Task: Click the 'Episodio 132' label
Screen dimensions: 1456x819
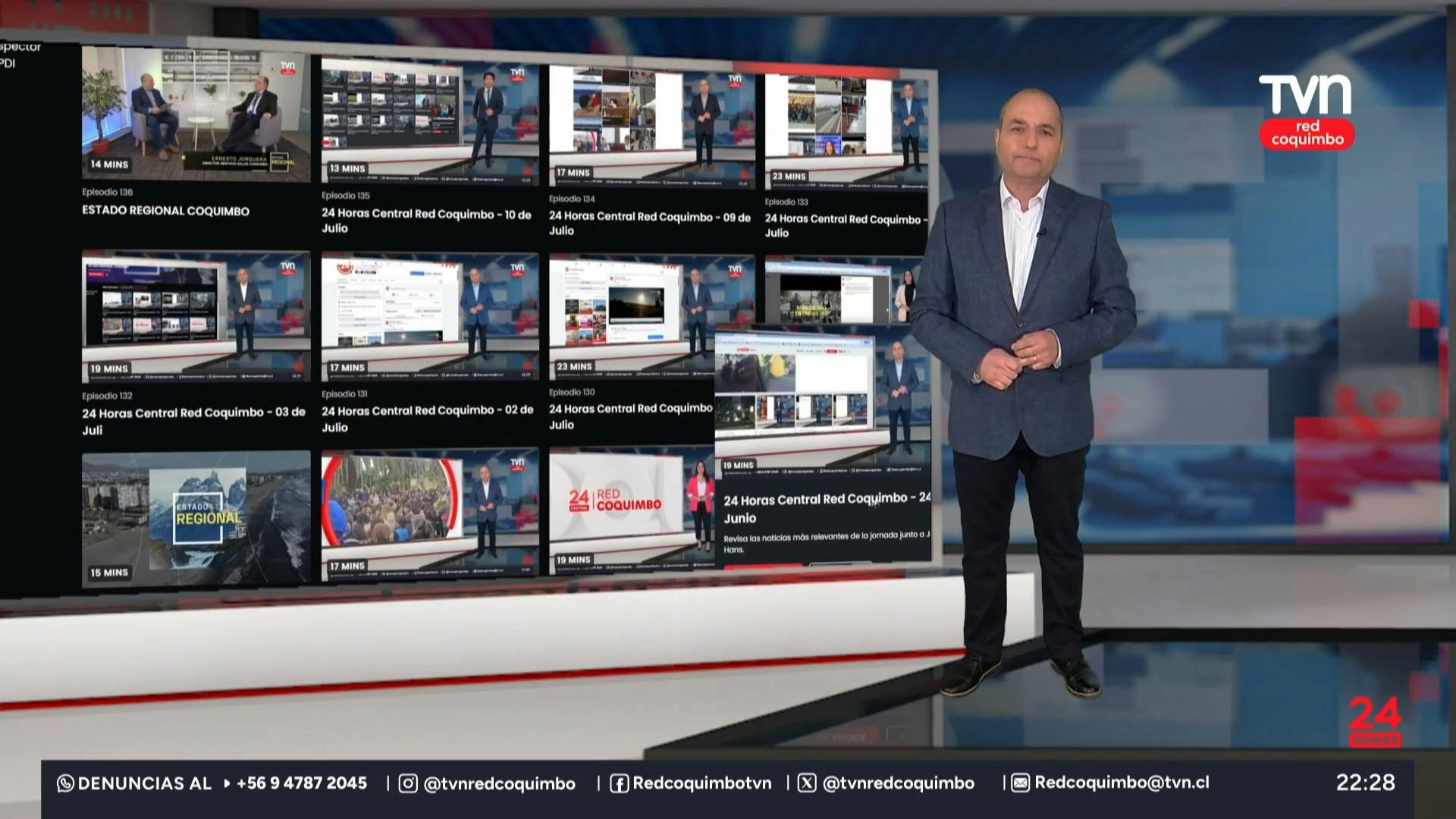Action: click(107, 396)
